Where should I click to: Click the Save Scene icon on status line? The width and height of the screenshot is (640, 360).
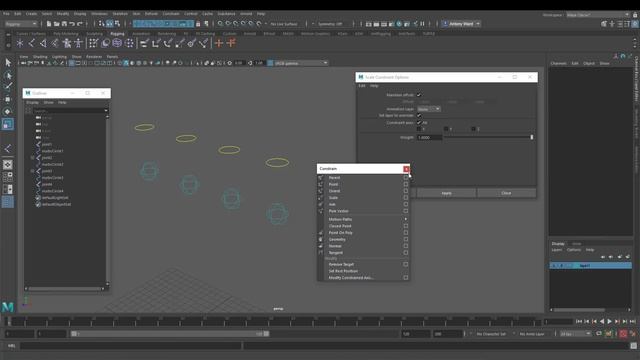(64, 24)
